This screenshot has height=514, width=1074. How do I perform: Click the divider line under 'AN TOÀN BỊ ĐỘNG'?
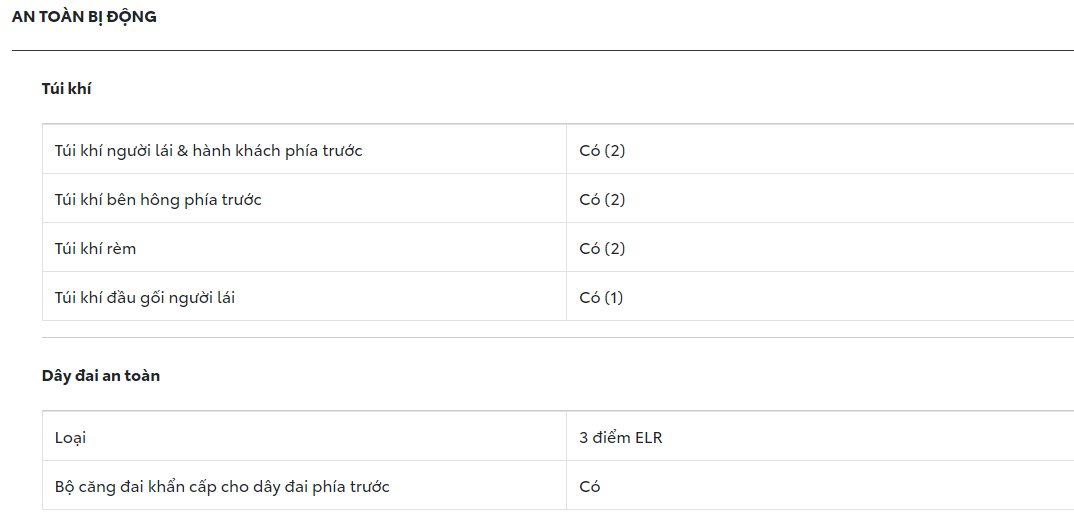[542, 50]
